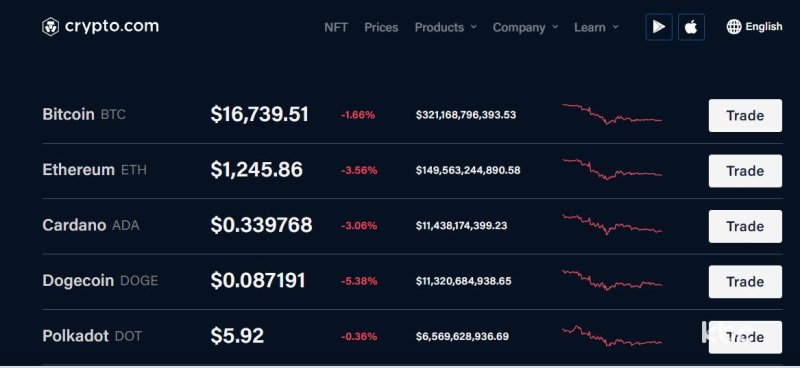Expand the Company dropdown menu
This screenshot has width=800, height=368.
[525, 27]
